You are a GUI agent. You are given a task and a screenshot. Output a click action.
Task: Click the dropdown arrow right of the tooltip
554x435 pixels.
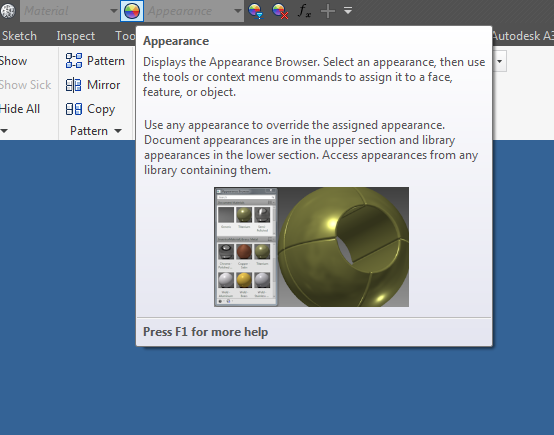(500, 61)
